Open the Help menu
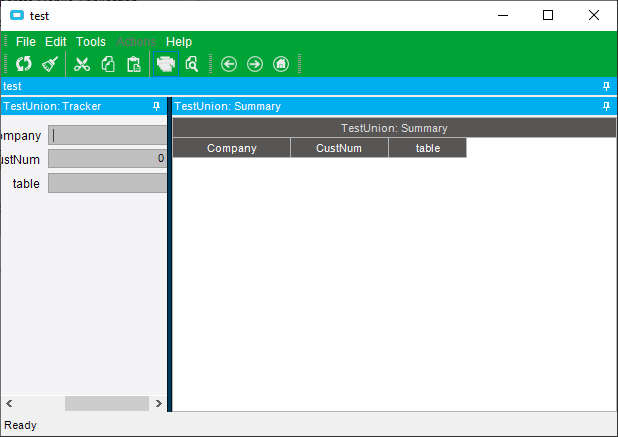Screen dimensions: 618x437 [179, 42]
